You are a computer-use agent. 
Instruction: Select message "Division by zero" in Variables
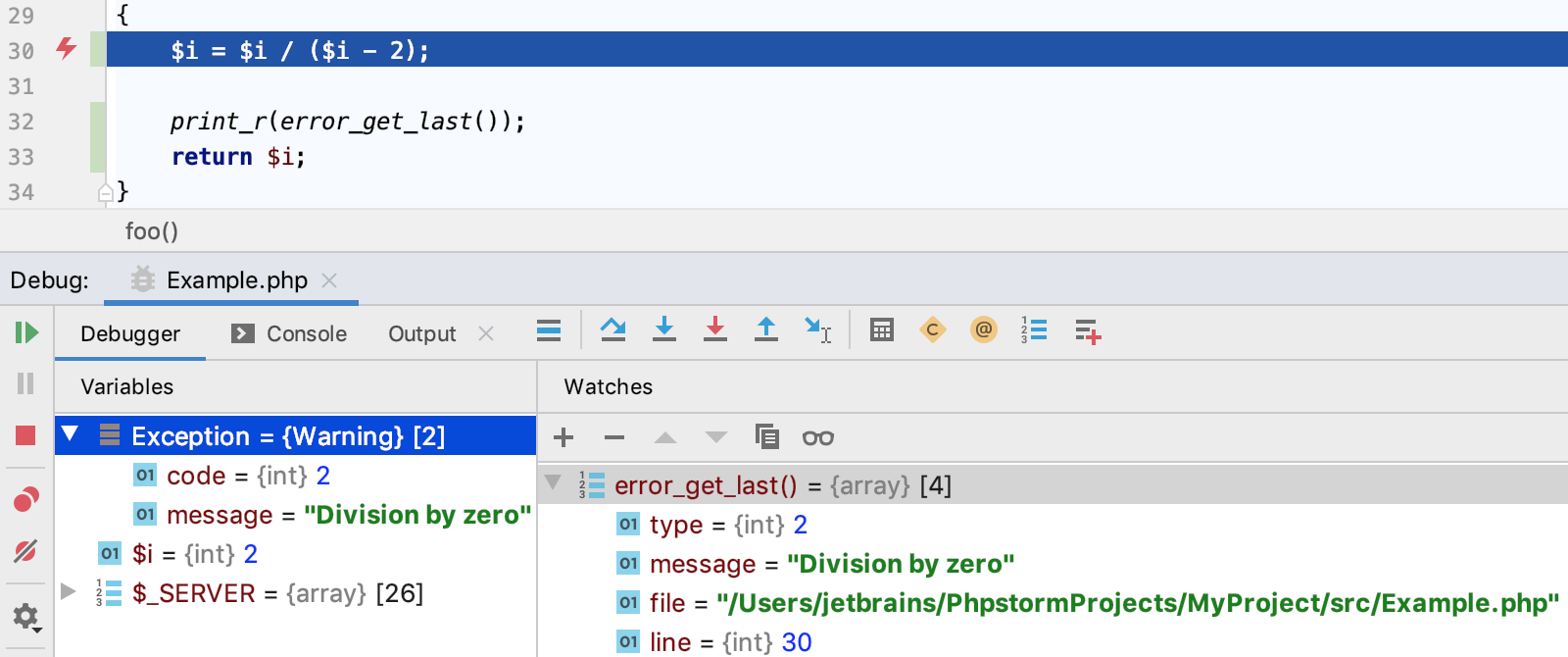[x=296, y=515]
